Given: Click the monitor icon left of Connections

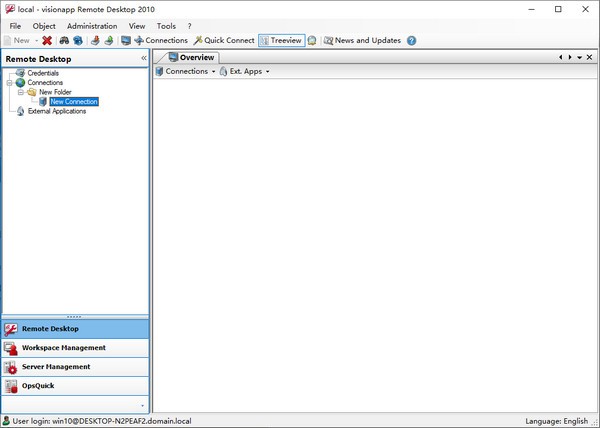Looking at the screenshot, I should (125, 41).
